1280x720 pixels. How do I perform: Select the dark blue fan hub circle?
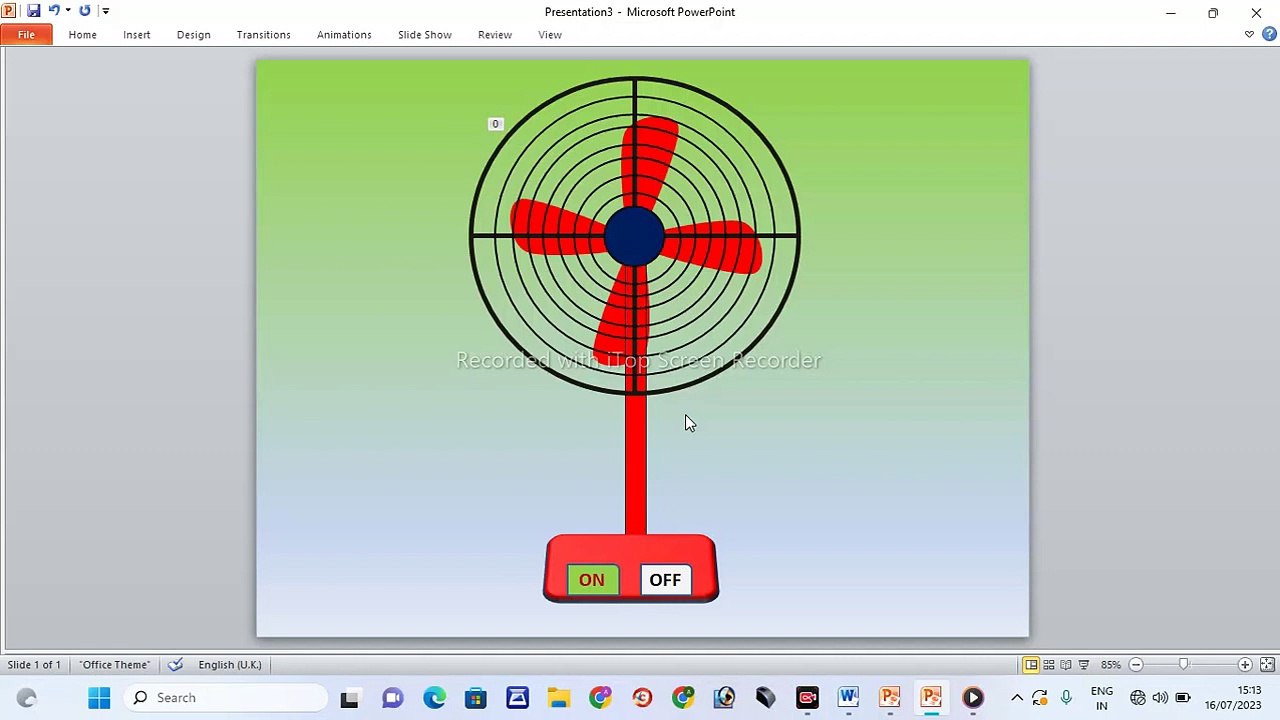click(634, 237)
